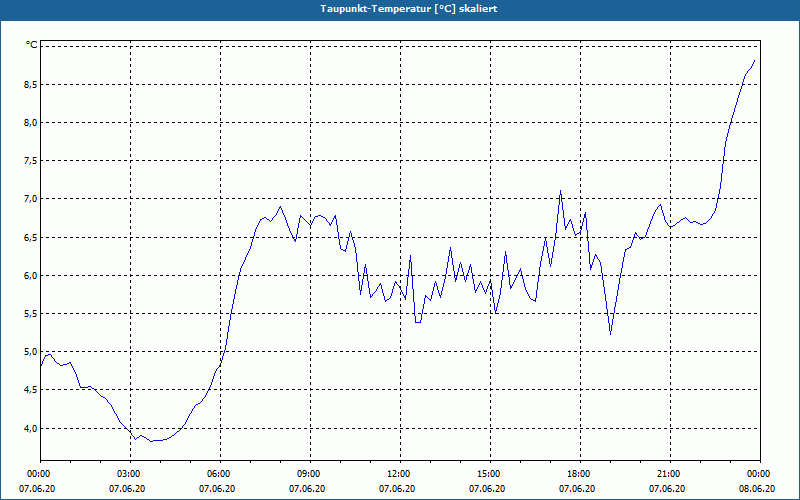
Task: Click the '°C' unit label on the y-axis
Action: [x=32, y=45]
